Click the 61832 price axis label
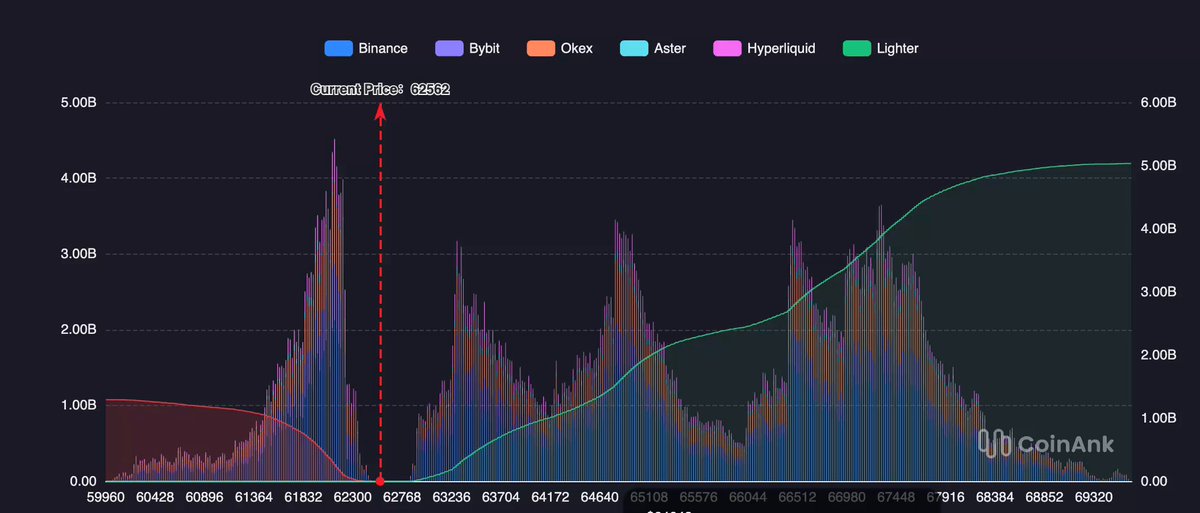Image resolution: width=1200 pixels, height=513 pixels. (303, 497)
